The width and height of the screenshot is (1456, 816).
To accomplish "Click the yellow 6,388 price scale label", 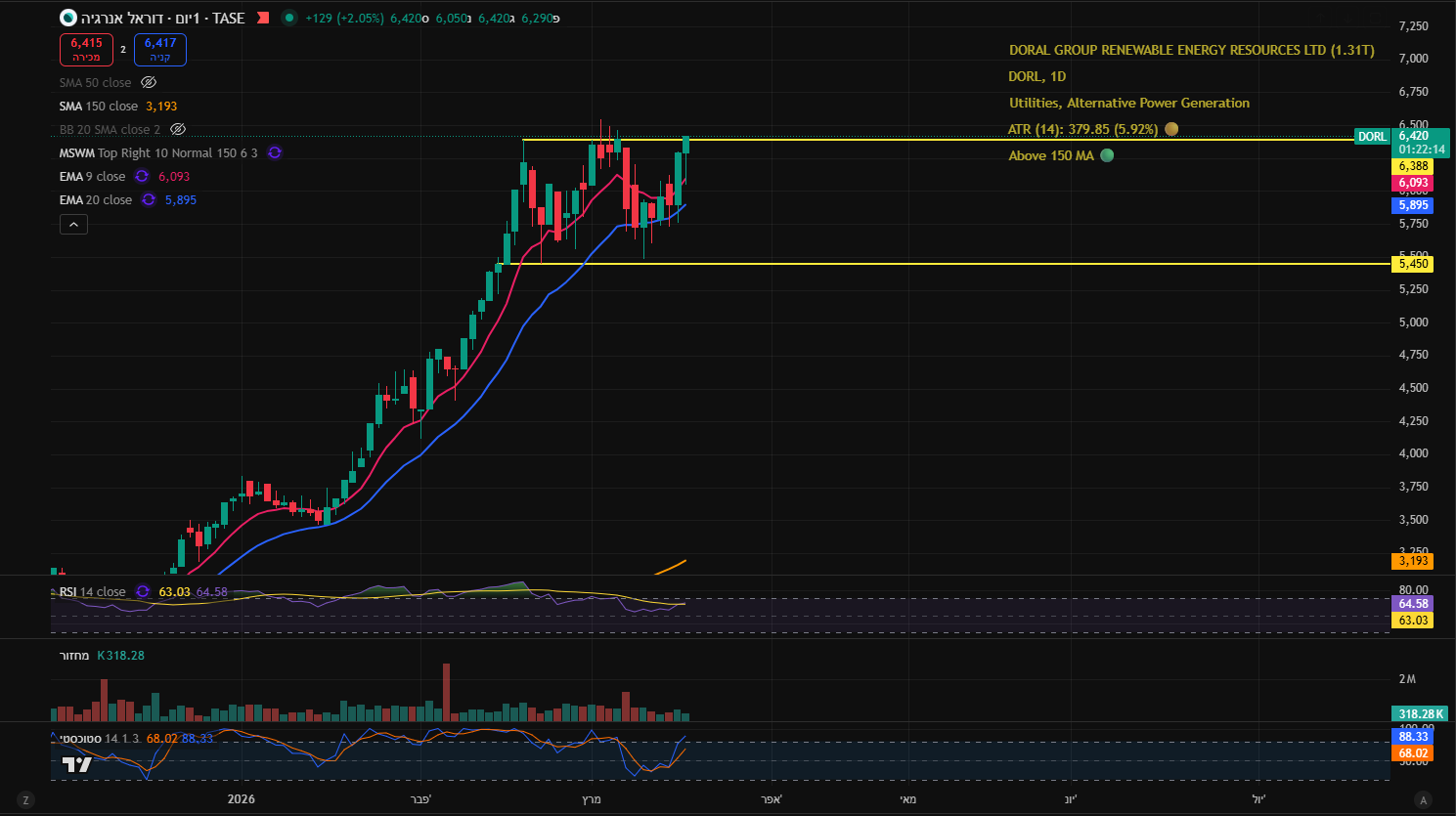I will (x=1413, y=166).
